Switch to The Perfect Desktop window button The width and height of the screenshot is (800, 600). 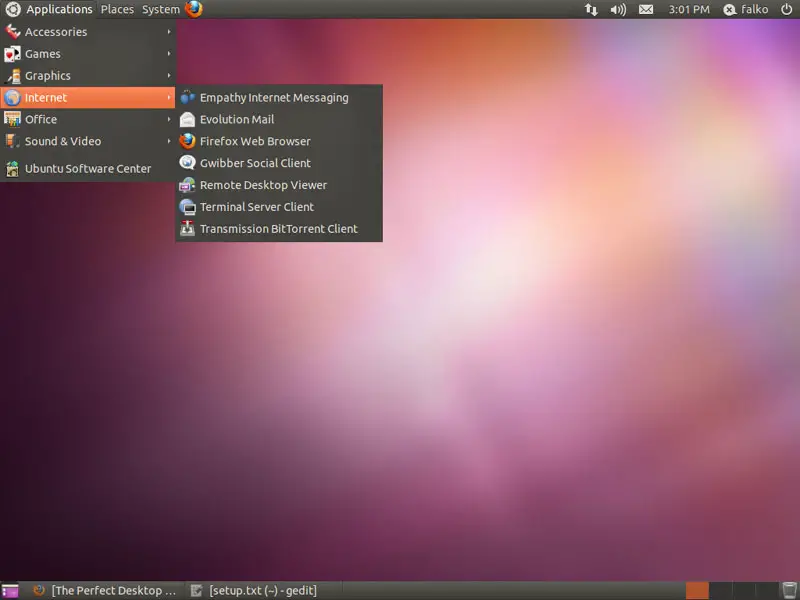[x=105, y=591]
